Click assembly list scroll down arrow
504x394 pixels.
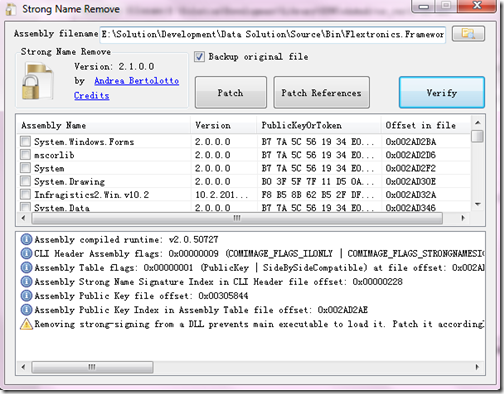pyautogui.click(x=478, y=204)
